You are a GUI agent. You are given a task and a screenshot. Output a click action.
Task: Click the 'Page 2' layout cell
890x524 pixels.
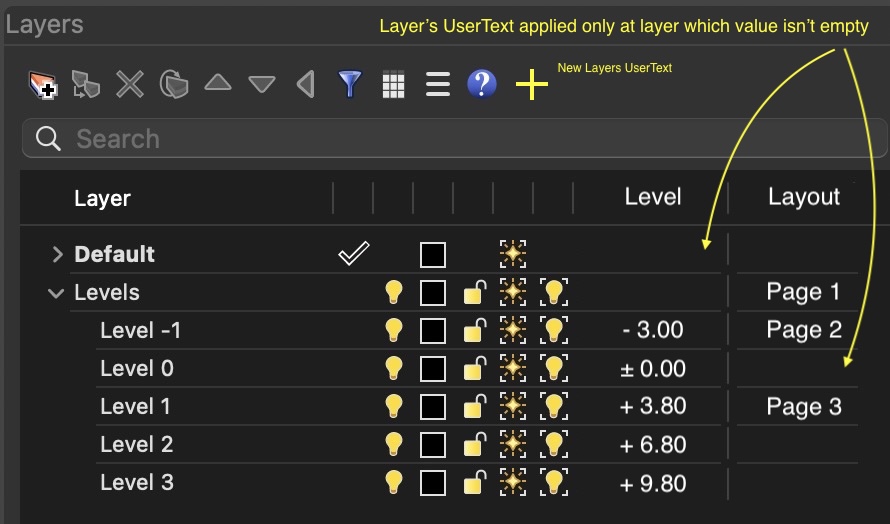804,330
